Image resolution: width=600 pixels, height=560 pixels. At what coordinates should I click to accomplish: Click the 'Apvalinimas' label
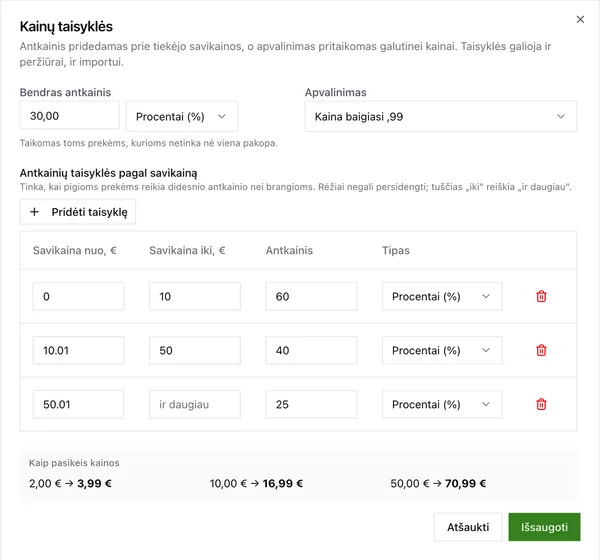[336, 92]
